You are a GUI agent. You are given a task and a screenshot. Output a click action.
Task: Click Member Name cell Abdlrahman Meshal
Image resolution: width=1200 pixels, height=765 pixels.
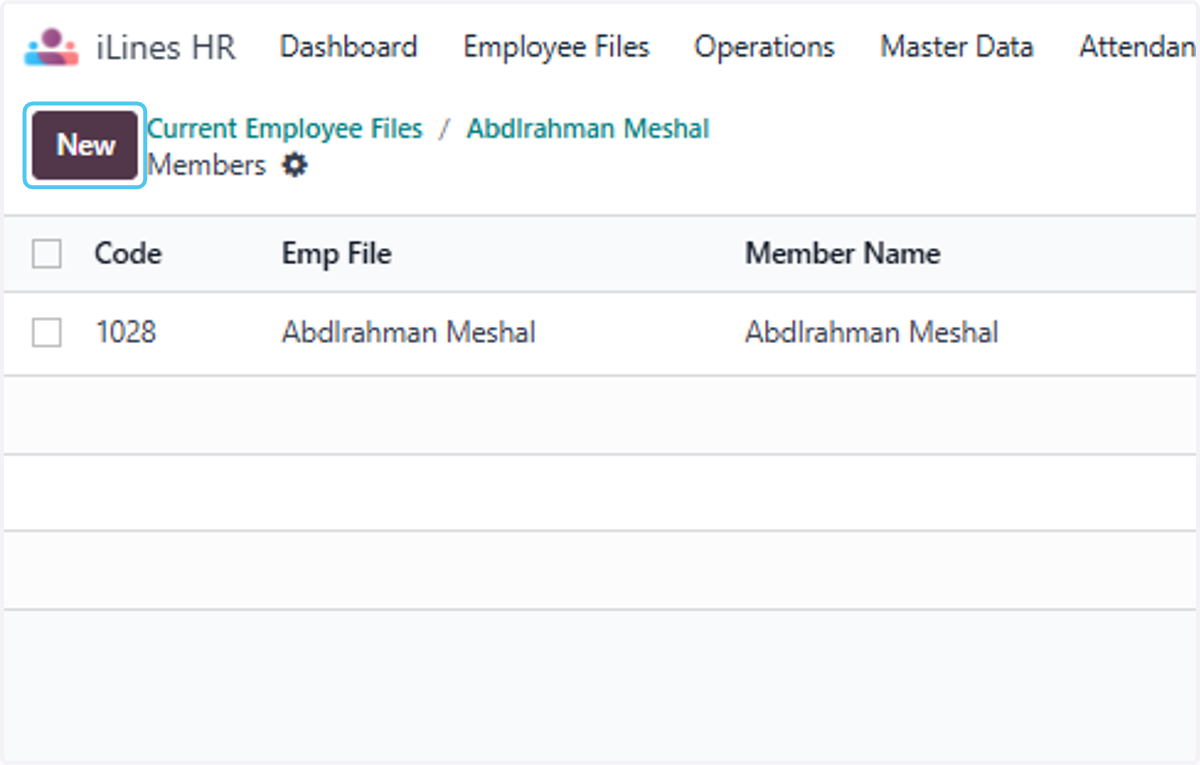tap(872, 332)
